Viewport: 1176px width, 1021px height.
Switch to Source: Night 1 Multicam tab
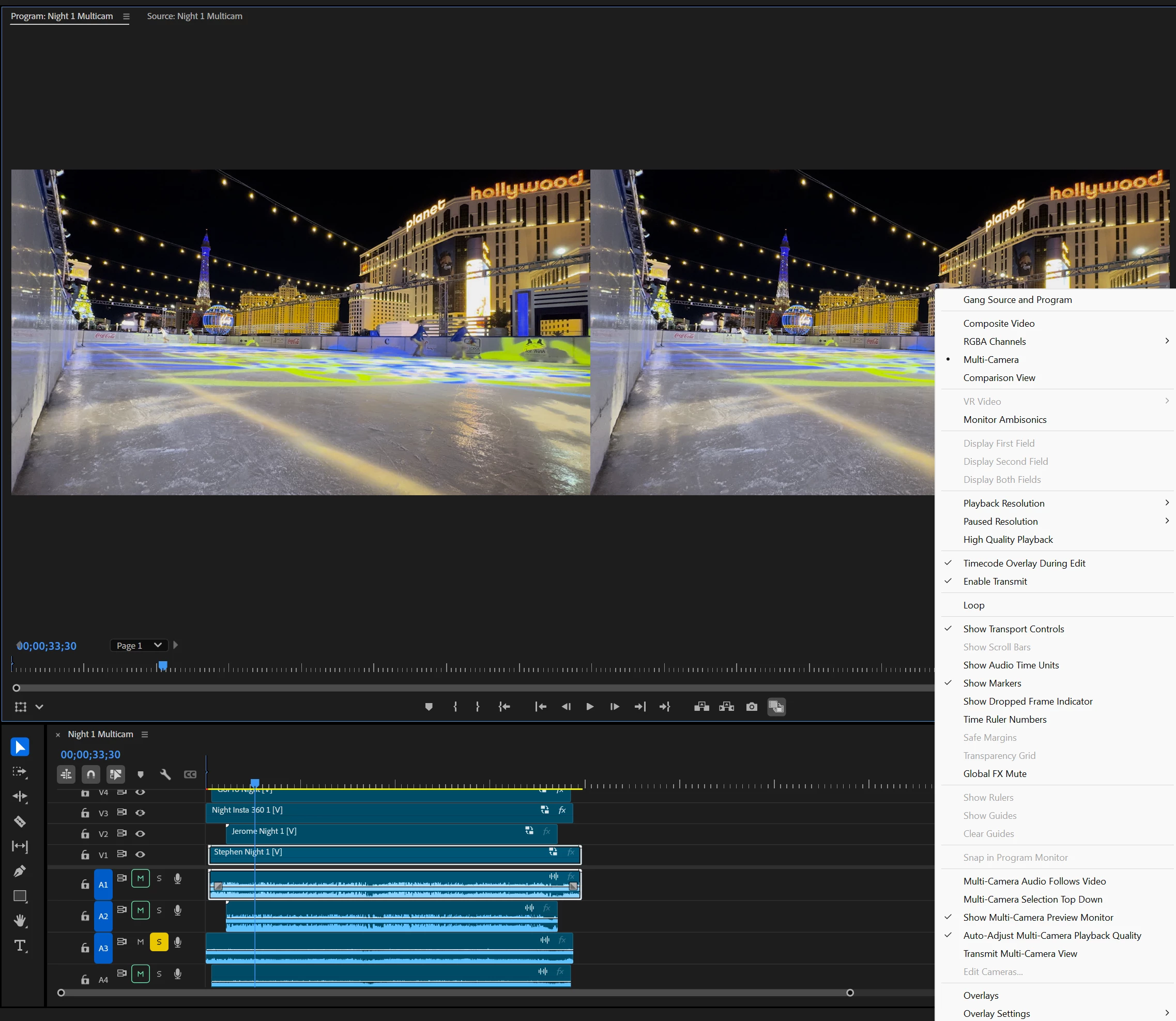click(x=194, y=16)
